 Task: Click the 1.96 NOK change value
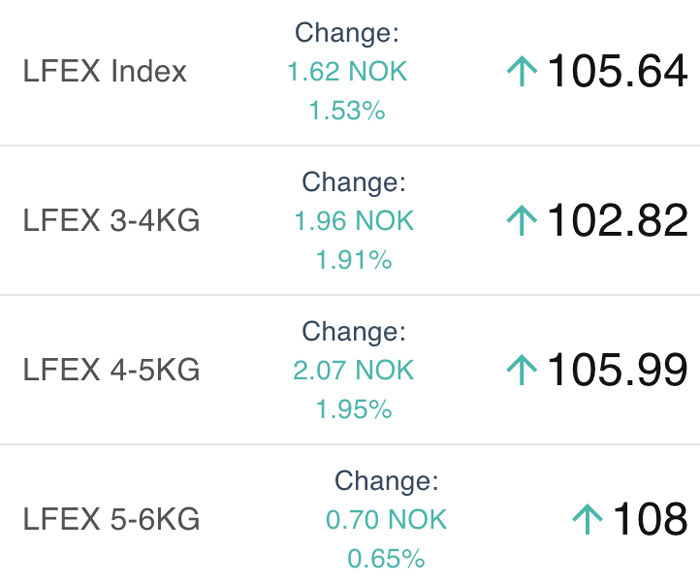pos(354,221)
